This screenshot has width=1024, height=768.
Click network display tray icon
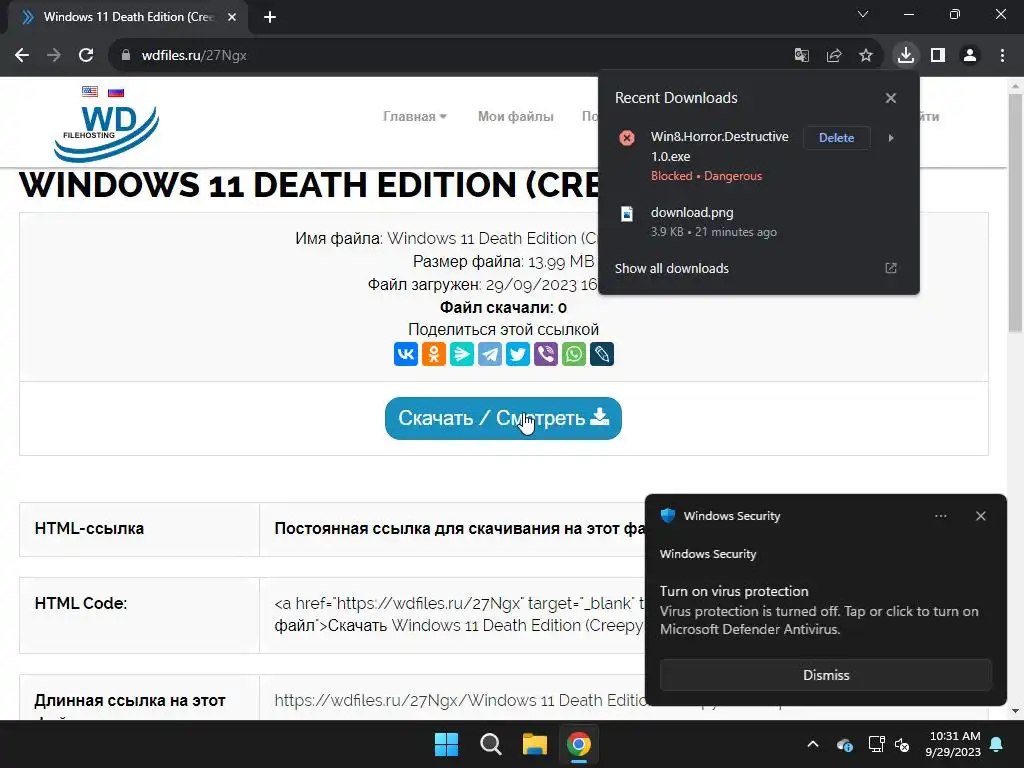pos(876,744)
